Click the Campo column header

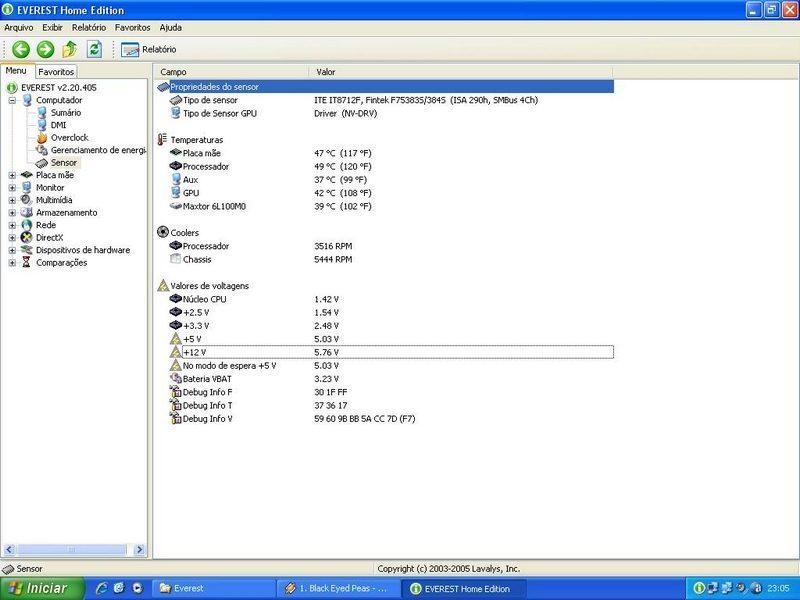[174, 72]
